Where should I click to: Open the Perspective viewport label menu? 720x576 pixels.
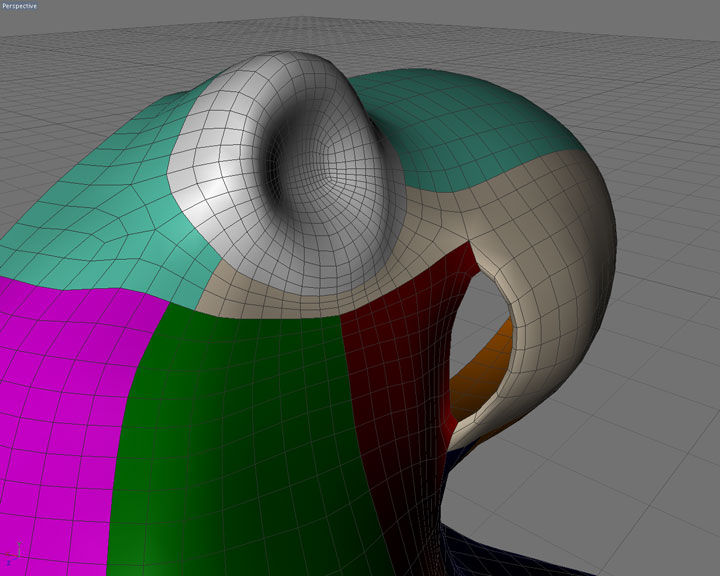[20, 6]
